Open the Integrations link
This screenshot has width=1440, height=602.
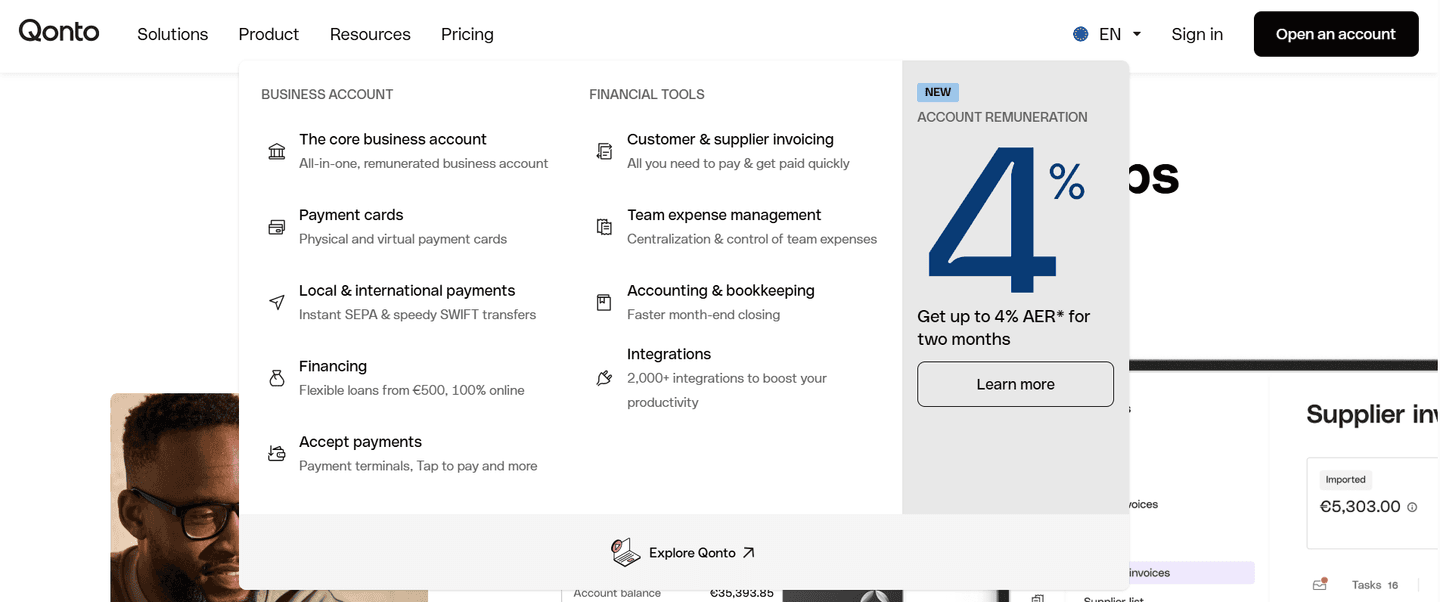tap(669, 354)
